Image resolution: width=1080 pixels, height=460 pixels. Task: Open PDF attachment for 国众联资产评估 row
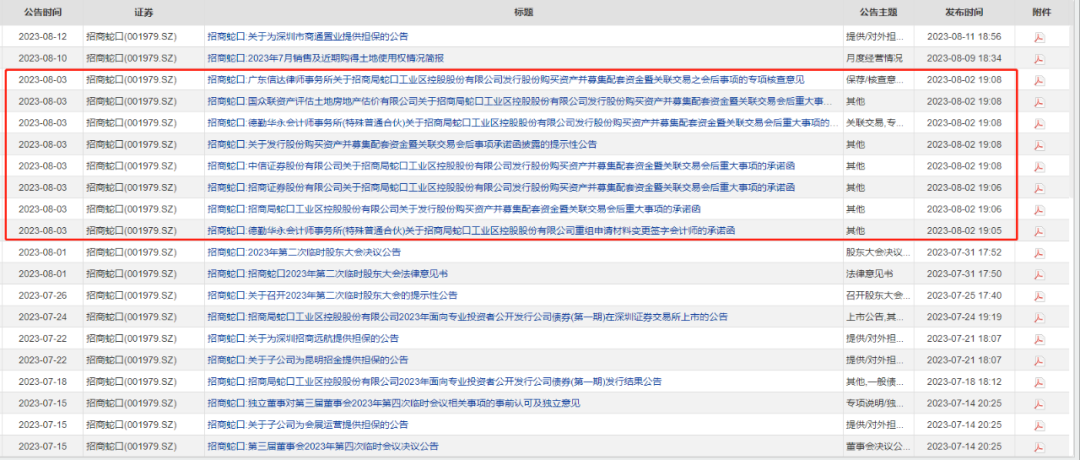coord(1039,101)
